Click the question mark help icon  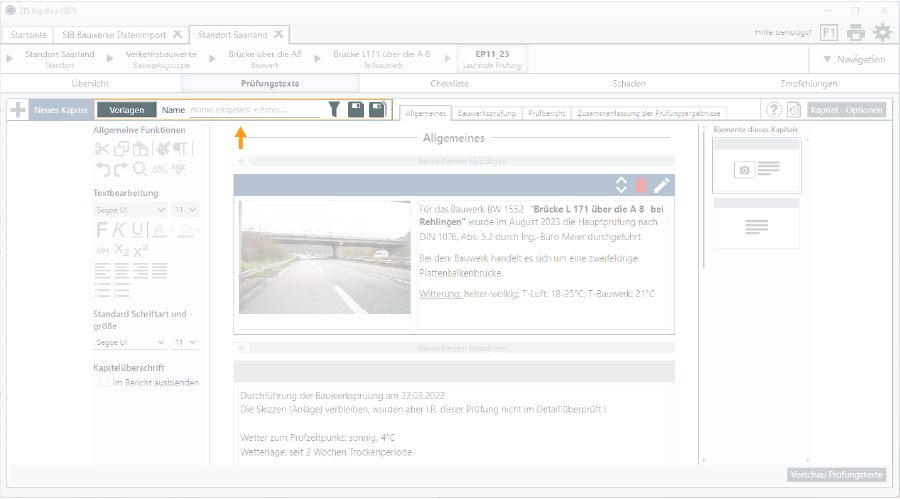tap(773, 110)
